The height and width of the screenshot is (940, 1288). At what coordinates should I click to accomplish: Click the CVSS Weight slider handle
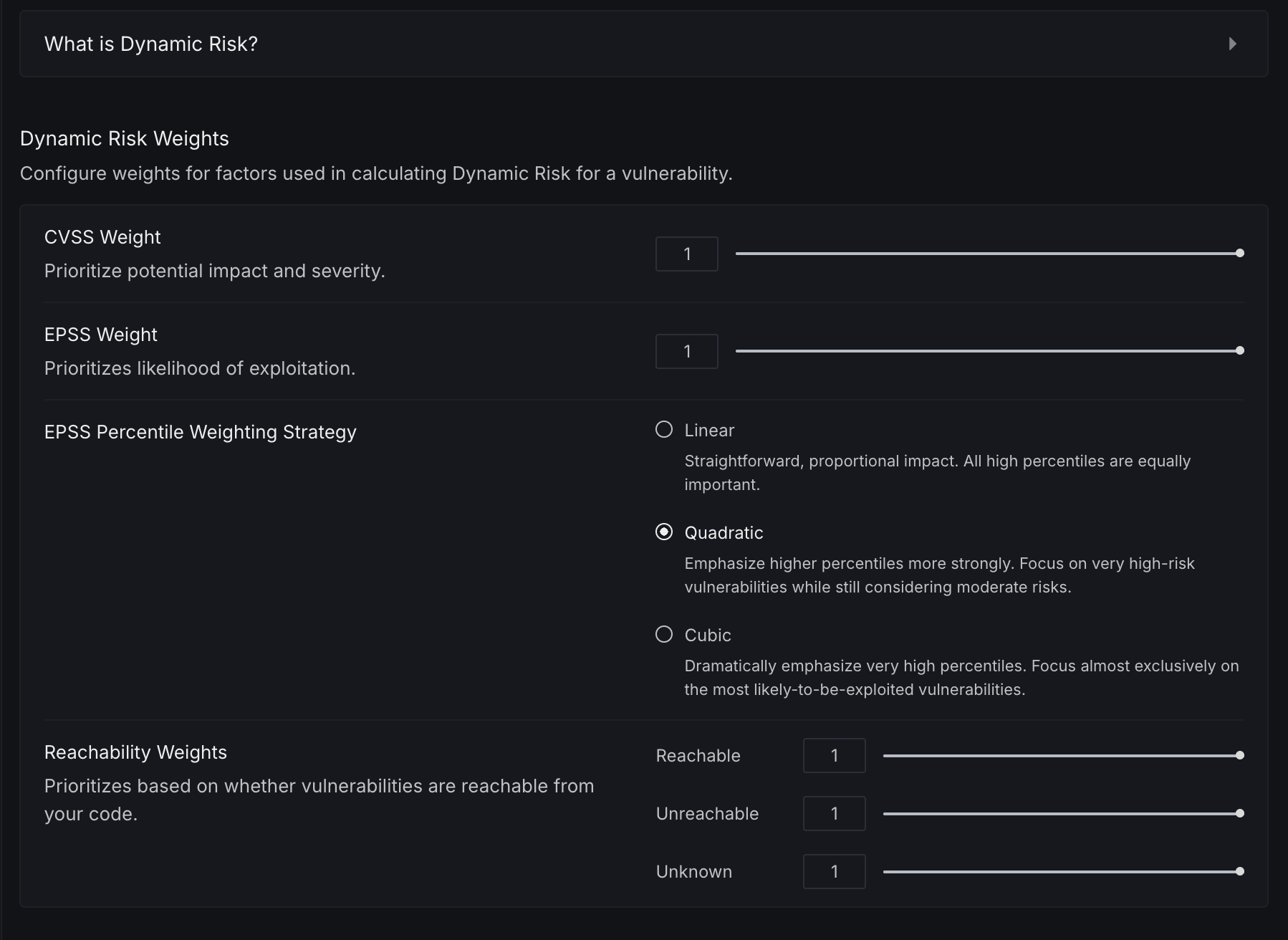1240,253
